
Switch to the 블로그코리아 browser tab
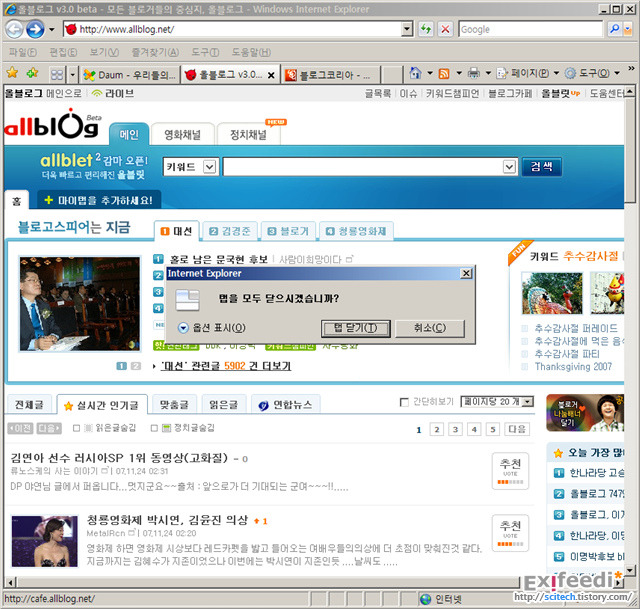tap(330, 75)
